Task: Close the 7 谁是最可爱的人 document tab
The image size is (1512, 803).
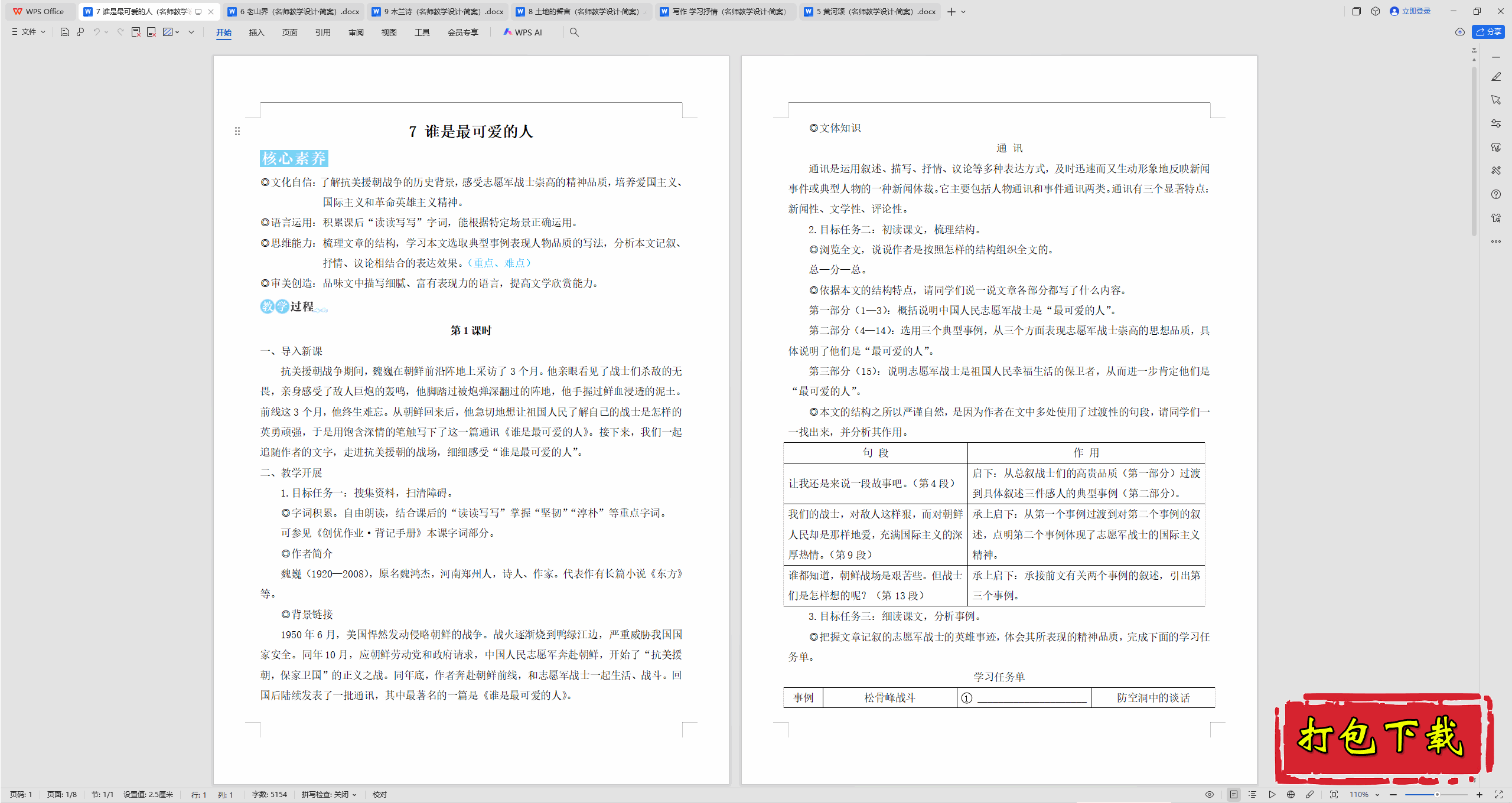Action: coord(211,12)
